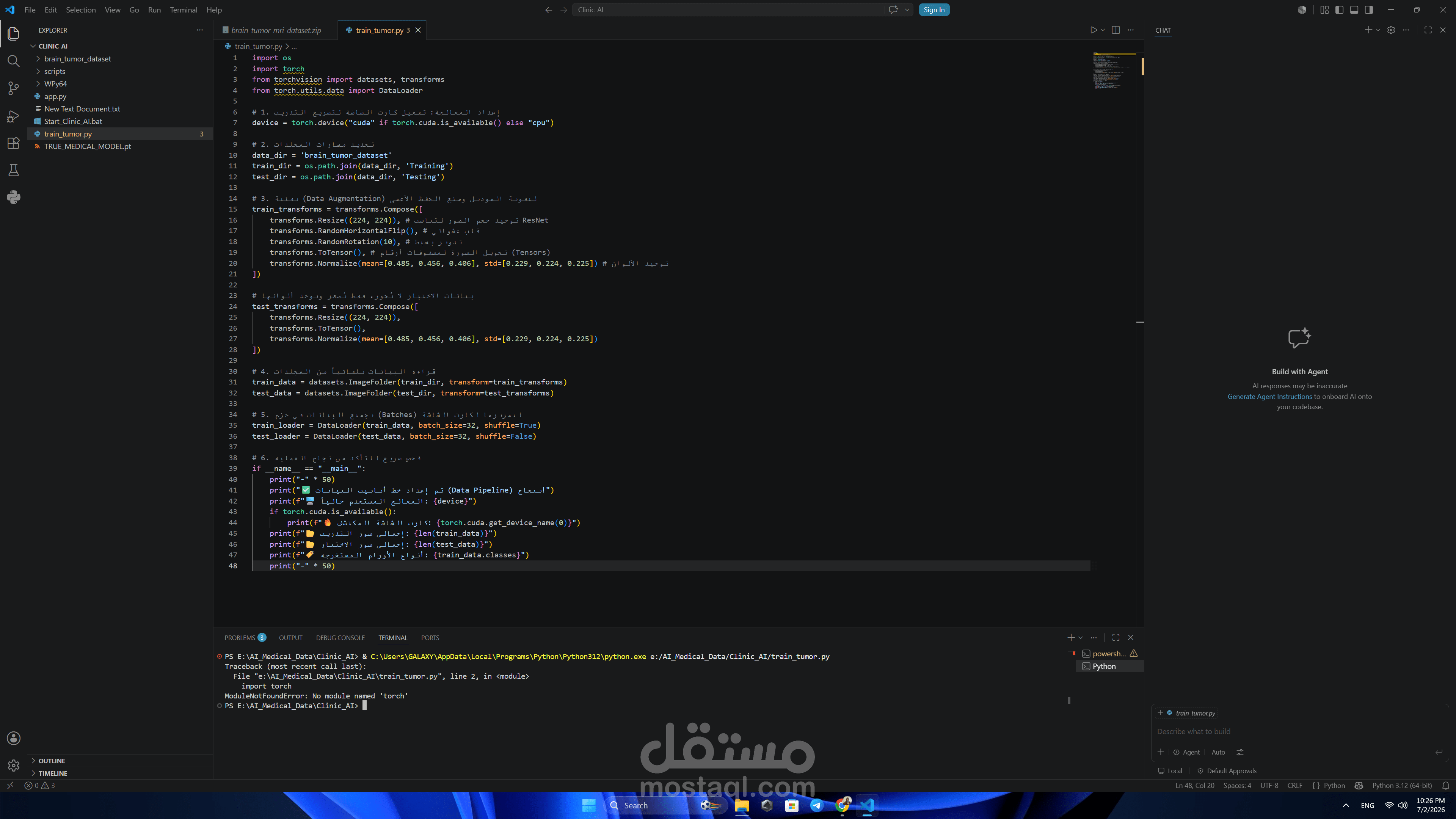Screen dimensions: 1456x819
Task: Open TRUE_MEDICAL_MODEL.pt file
Action: pos(88,146)
